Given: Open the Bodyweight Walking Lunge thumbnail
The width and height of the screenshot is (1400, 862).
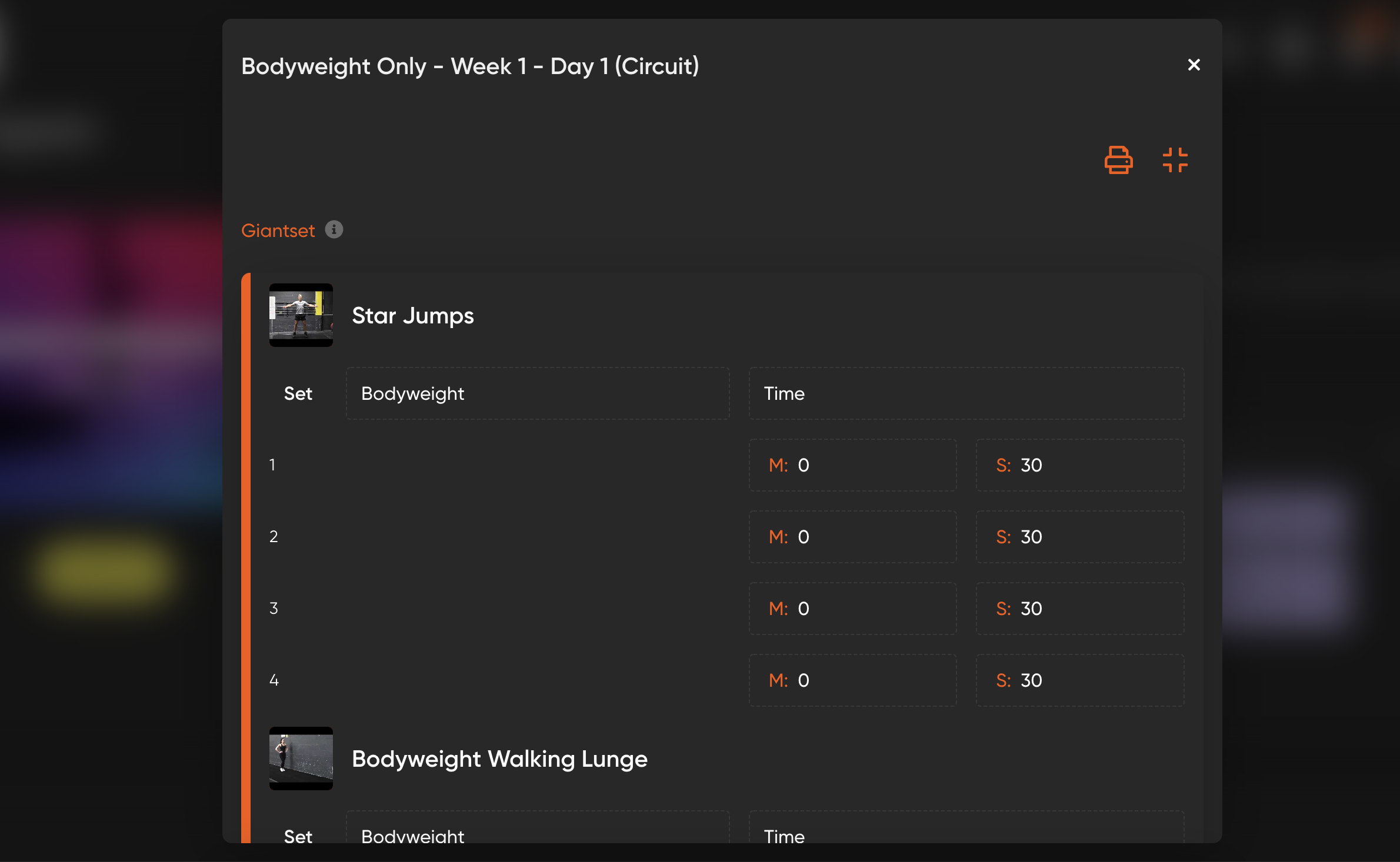Looking at the screenshot, I should coord(301,759).
